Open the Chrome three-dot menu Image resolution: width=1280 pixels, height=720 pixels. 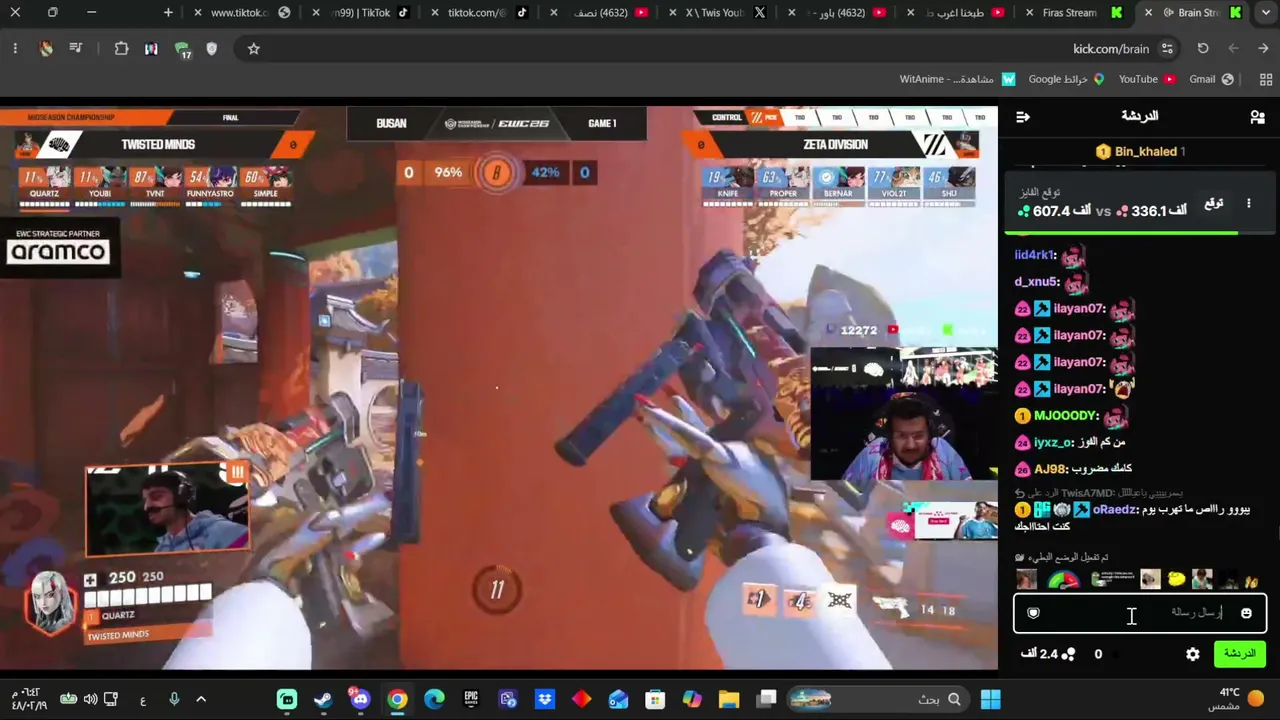pos(15,48)
